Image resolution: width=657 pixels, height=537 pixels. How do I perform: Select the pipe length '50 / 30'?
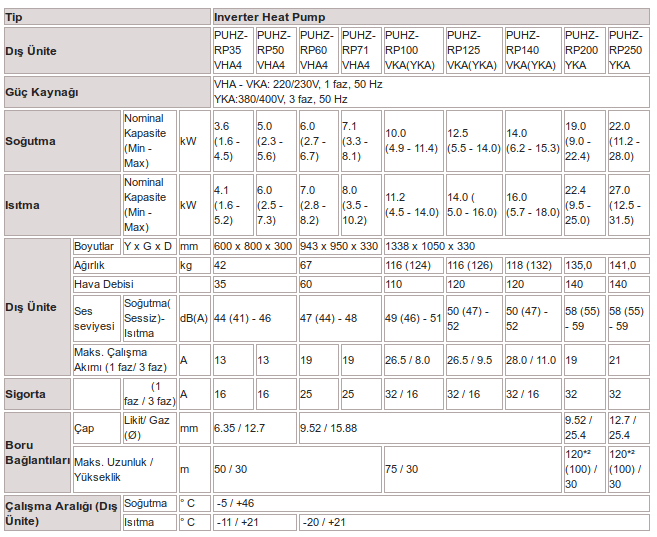(x=297, y=469)
